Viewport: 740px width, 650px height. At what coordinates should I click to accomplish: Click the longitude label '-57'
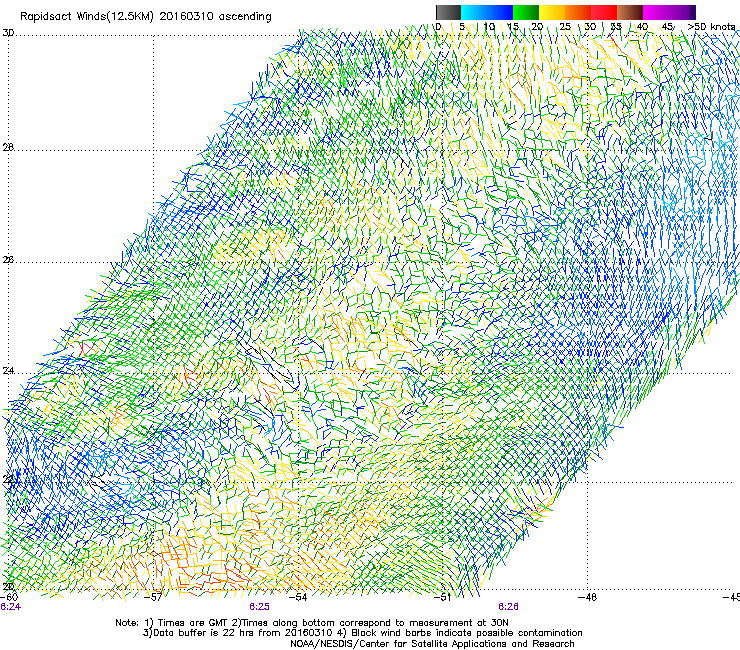153,597
